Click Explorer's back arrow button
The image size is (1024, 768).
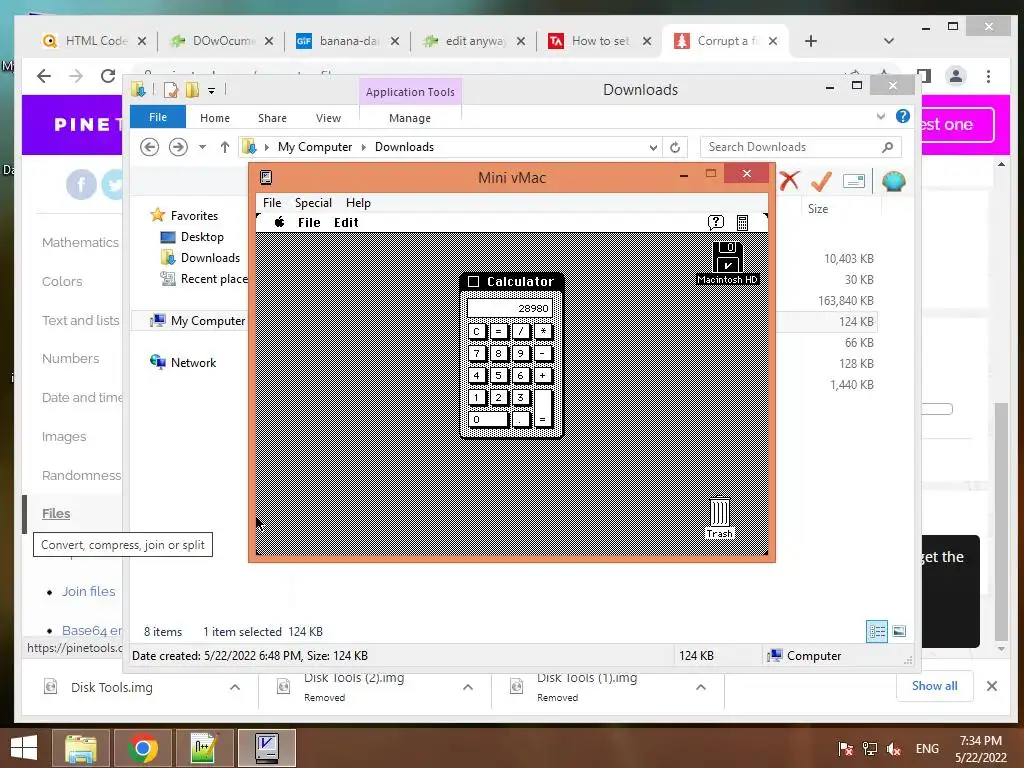150,147
